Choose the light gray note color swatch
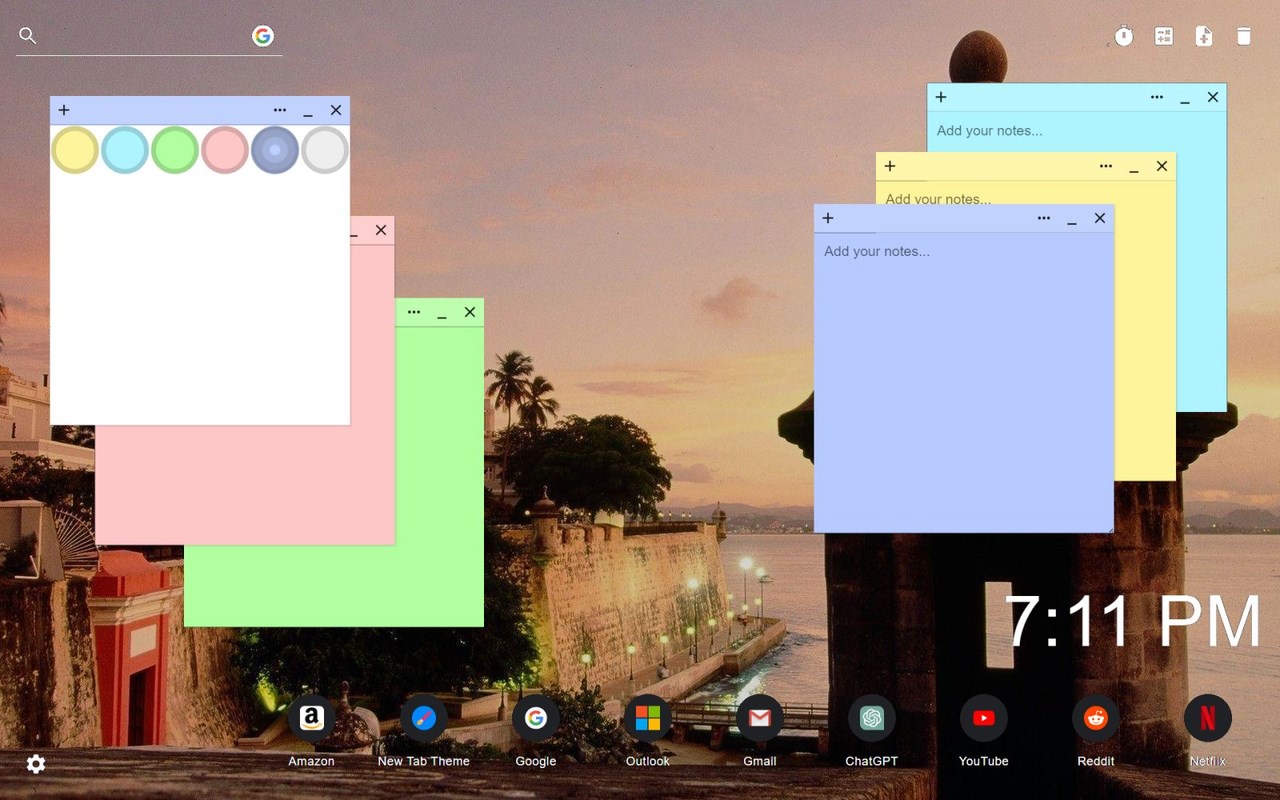The image size is (1280, 800). [325, 150]
